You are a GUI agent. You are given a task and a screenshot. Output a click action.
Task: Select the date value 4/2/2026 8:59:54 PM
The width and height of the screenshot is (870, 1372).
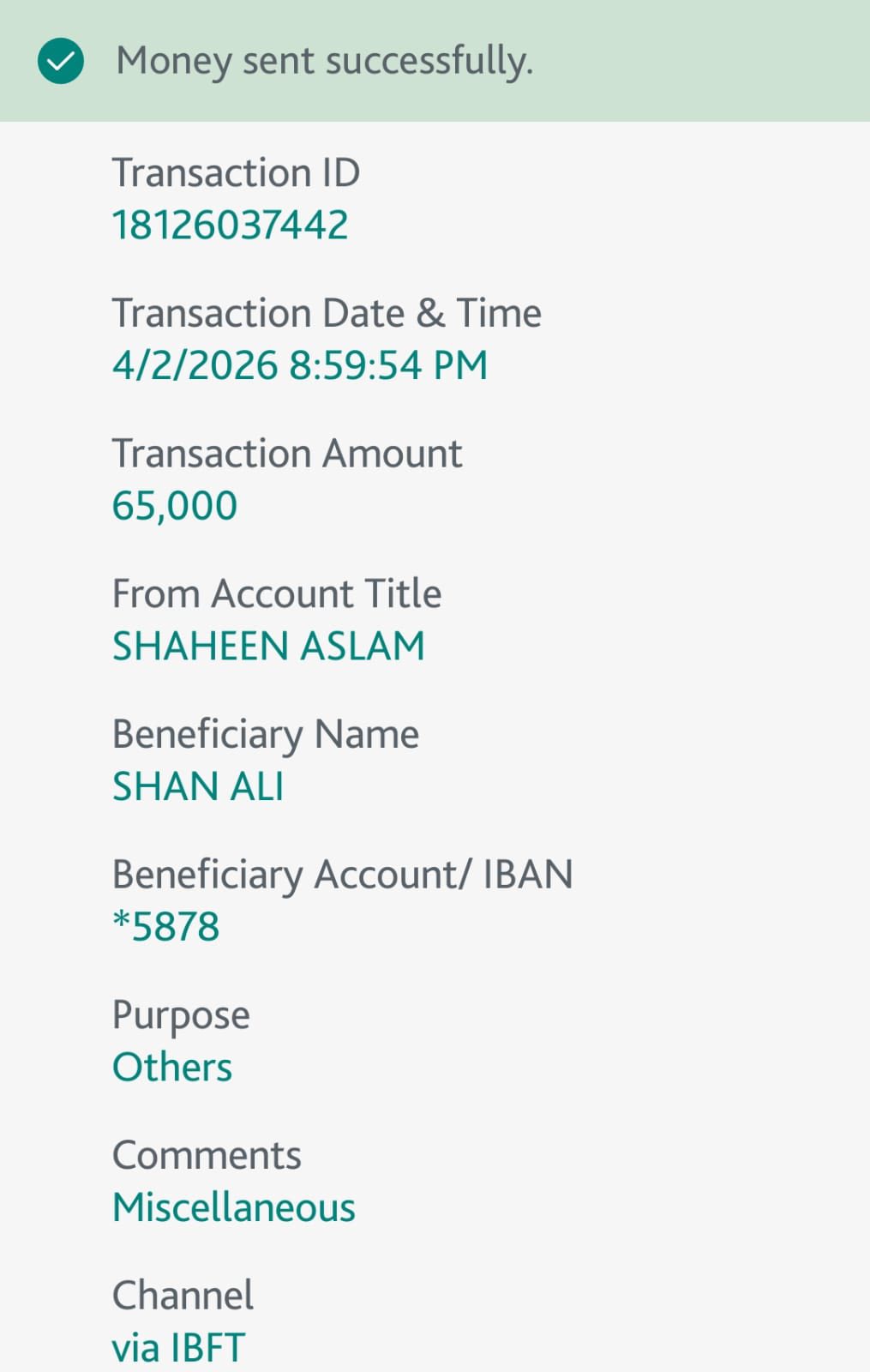300,365
